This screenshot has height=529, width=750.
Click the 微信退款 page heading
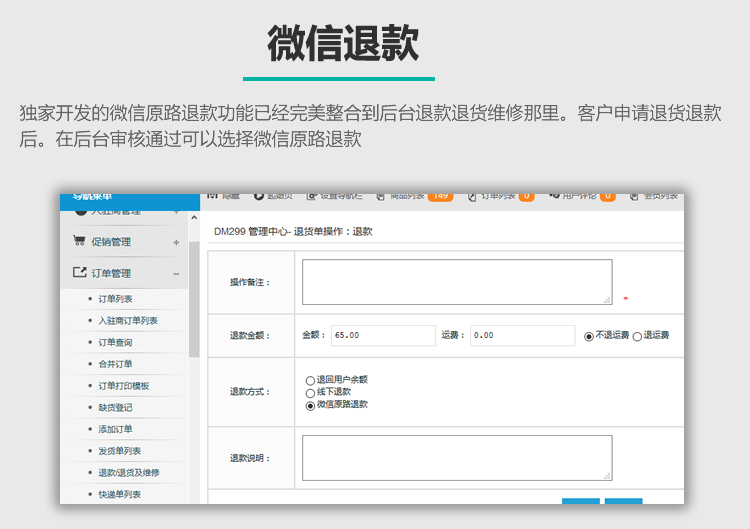click(343, 43)
